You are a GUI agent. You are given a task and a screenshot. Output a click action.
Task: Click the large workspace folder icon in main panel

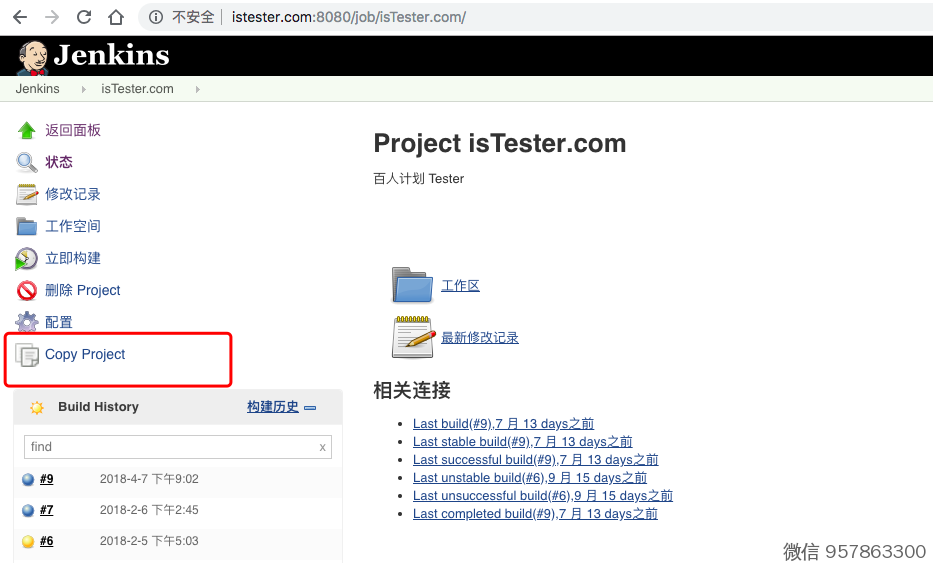[412, 285]
